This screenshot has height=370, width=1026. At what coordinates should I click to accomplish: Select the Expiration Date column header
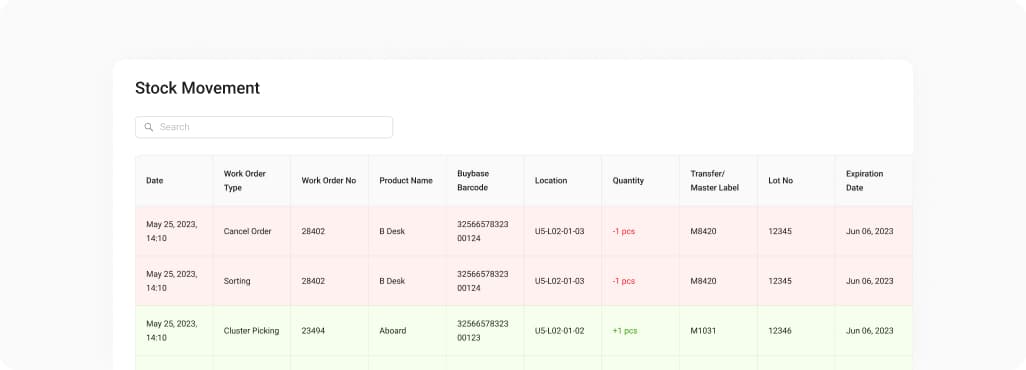pyautogui.click(x=864, y=181)
